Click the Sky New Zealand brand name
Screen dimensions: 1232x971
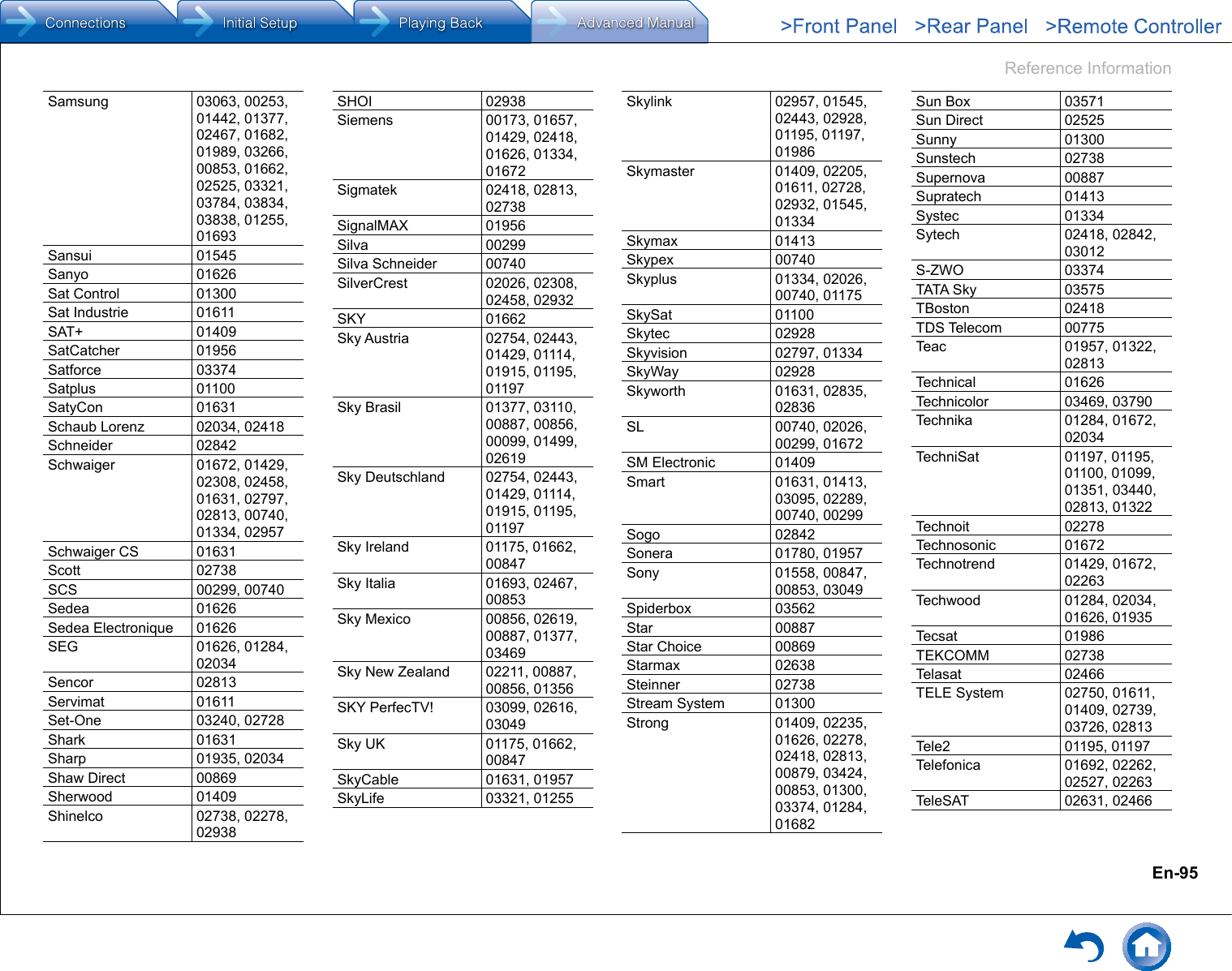[x=394, y=672]
